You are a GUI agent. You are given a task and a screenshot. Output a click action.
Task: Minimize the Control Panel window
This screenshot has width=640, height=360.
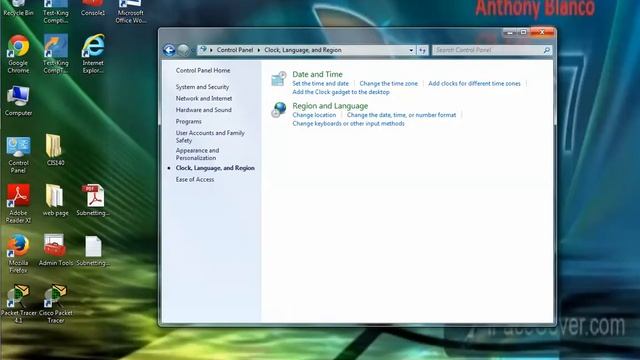coord(509,32)
